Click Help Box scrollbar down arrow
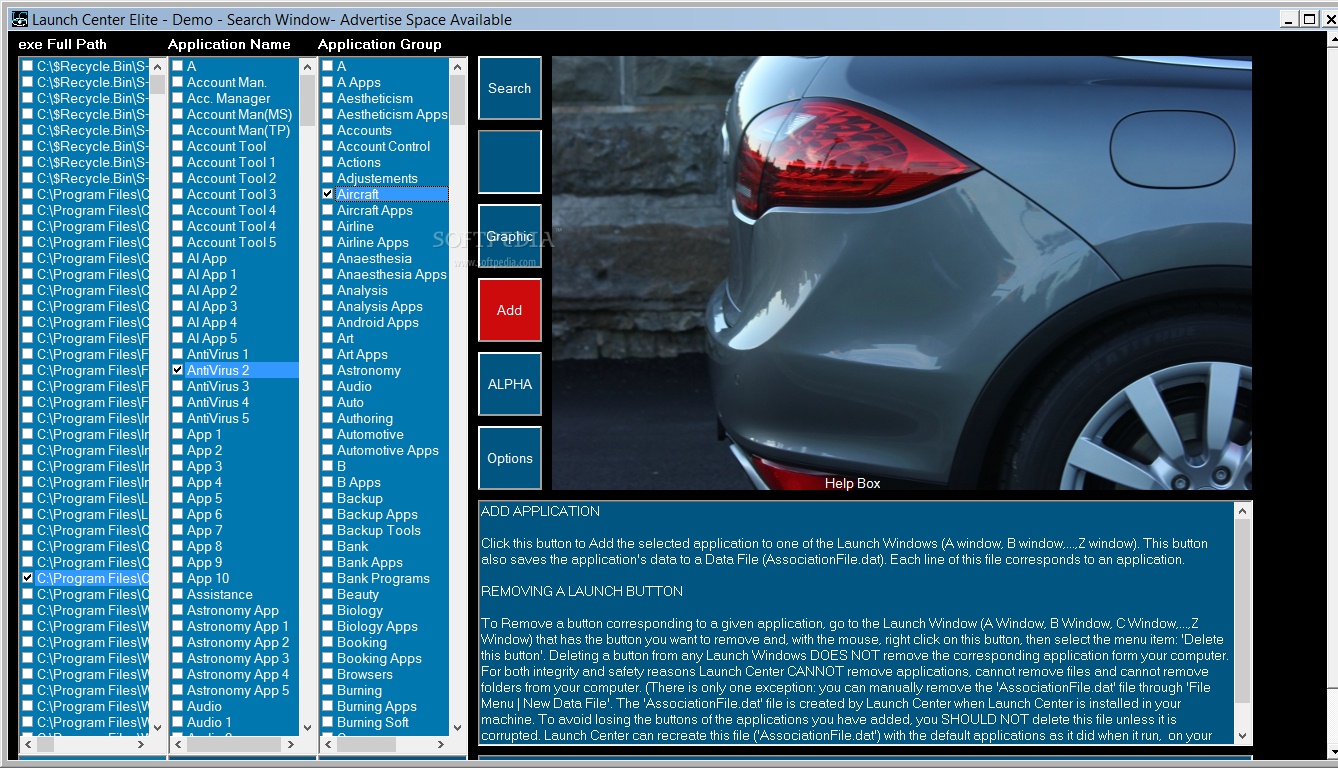 click(1242, 736)
